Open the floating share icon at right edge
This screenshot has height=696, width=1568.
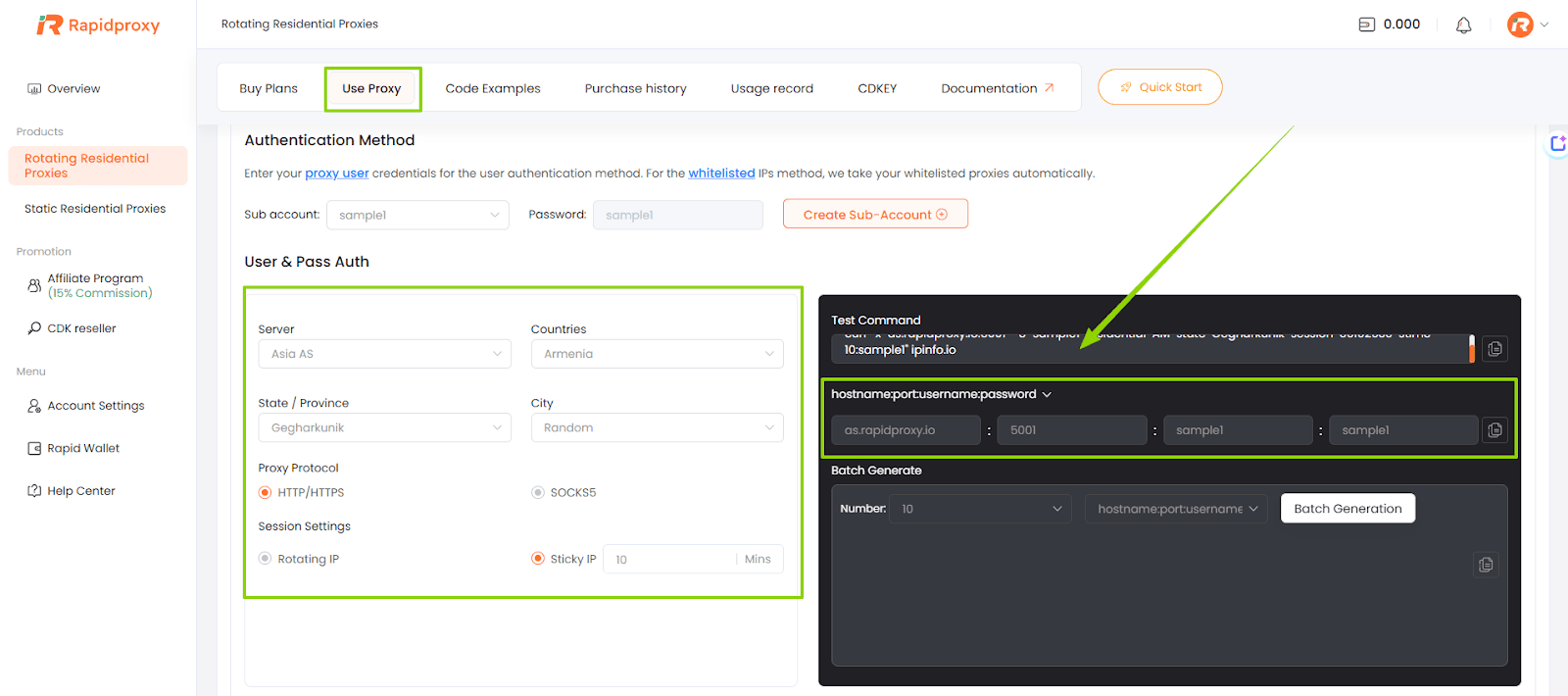click(x=1557, y=144)
